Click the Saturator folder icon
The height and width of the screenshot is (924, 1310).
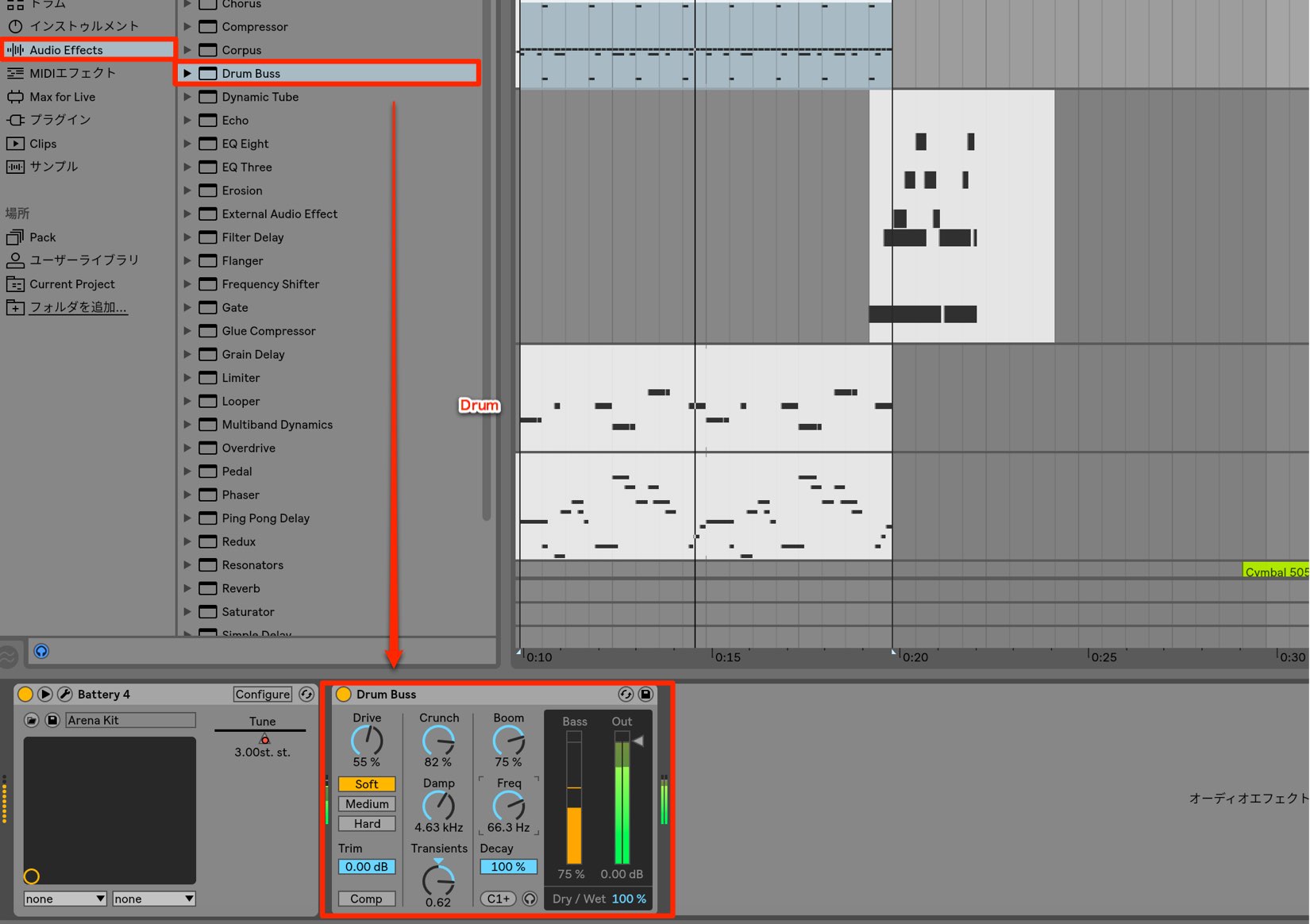(208, 612)
